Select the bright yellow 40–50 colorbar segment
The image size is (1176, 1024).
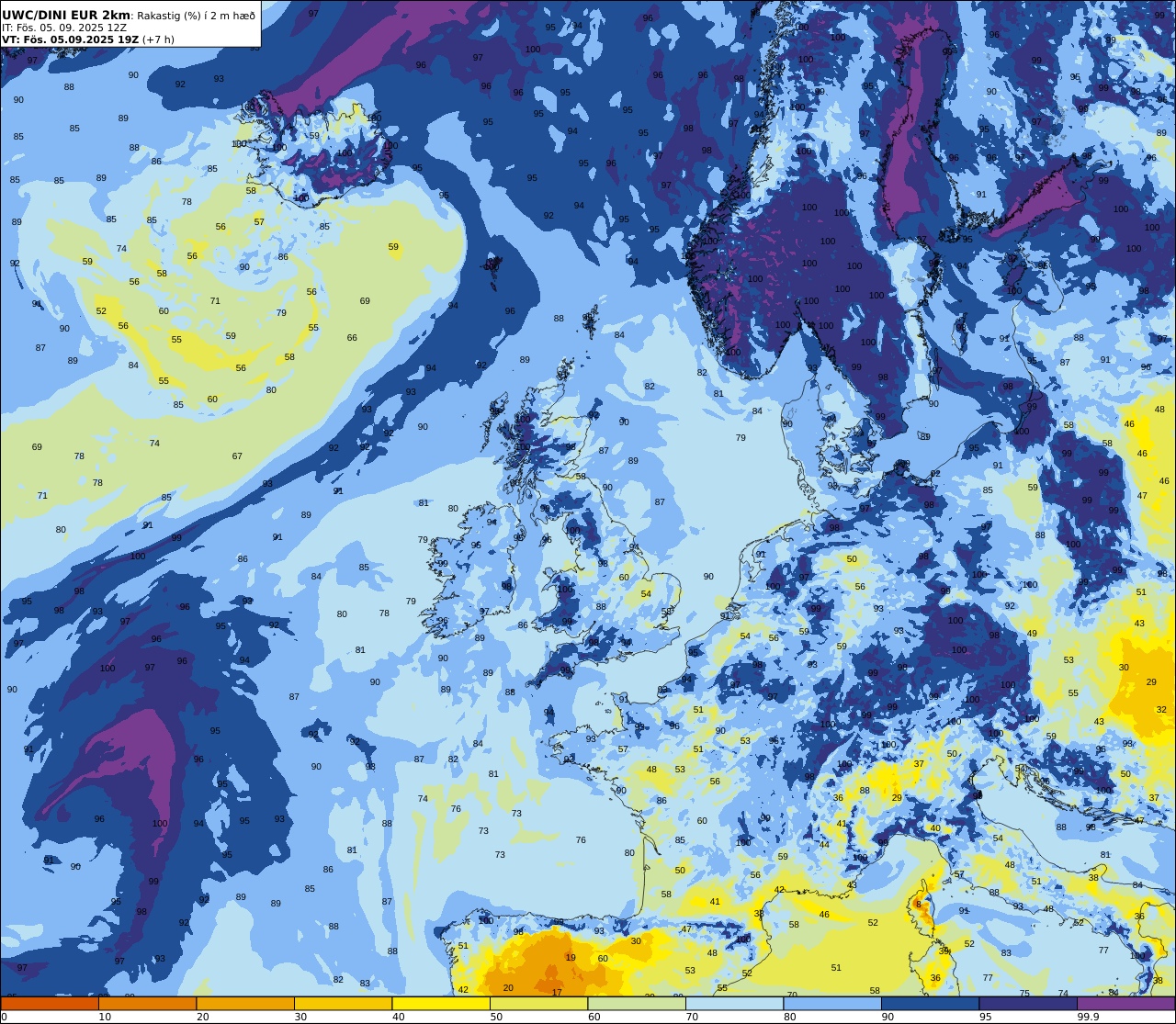[441, 1004]
